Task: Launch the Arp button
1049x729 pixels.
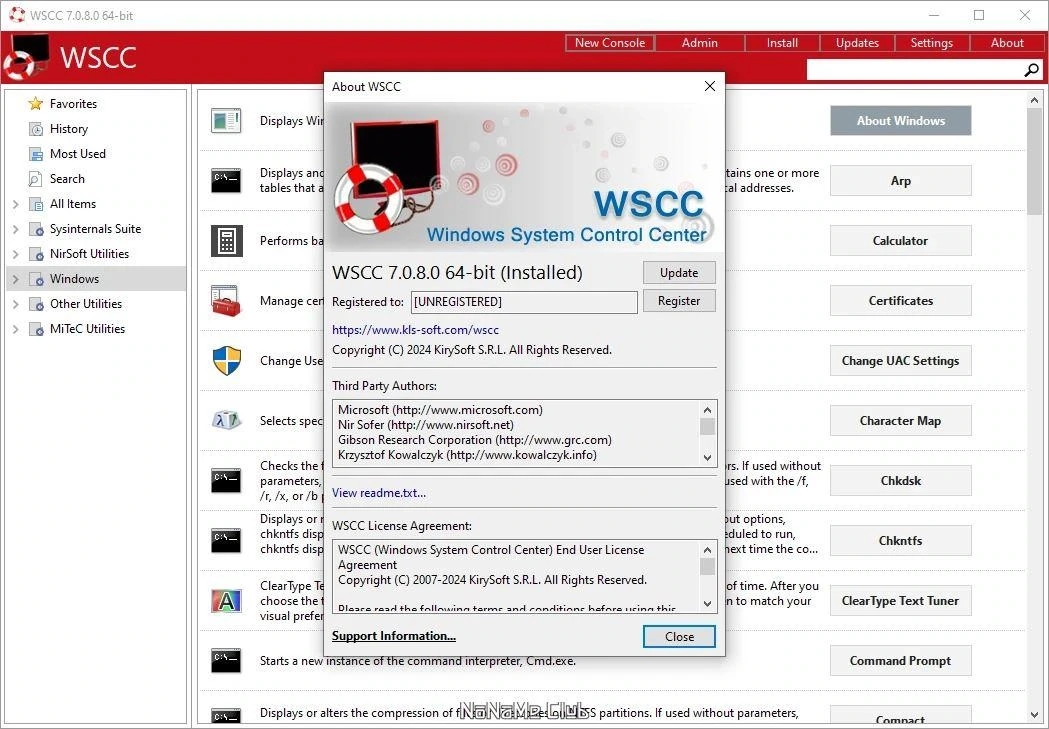Action: 900,181
